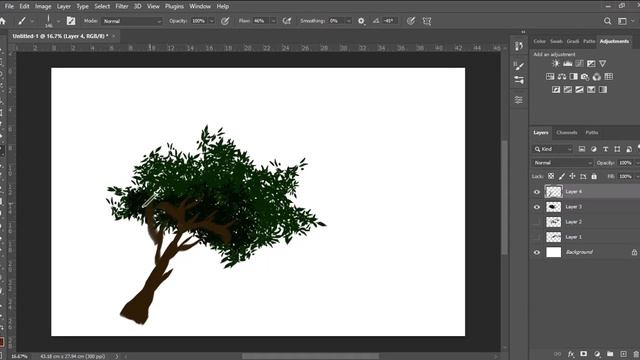Toggle the Brush Settings panel icon
Image resolution: width=640 pixels, height=360 pixels.
pyautogui.click(x=71, y=21)
